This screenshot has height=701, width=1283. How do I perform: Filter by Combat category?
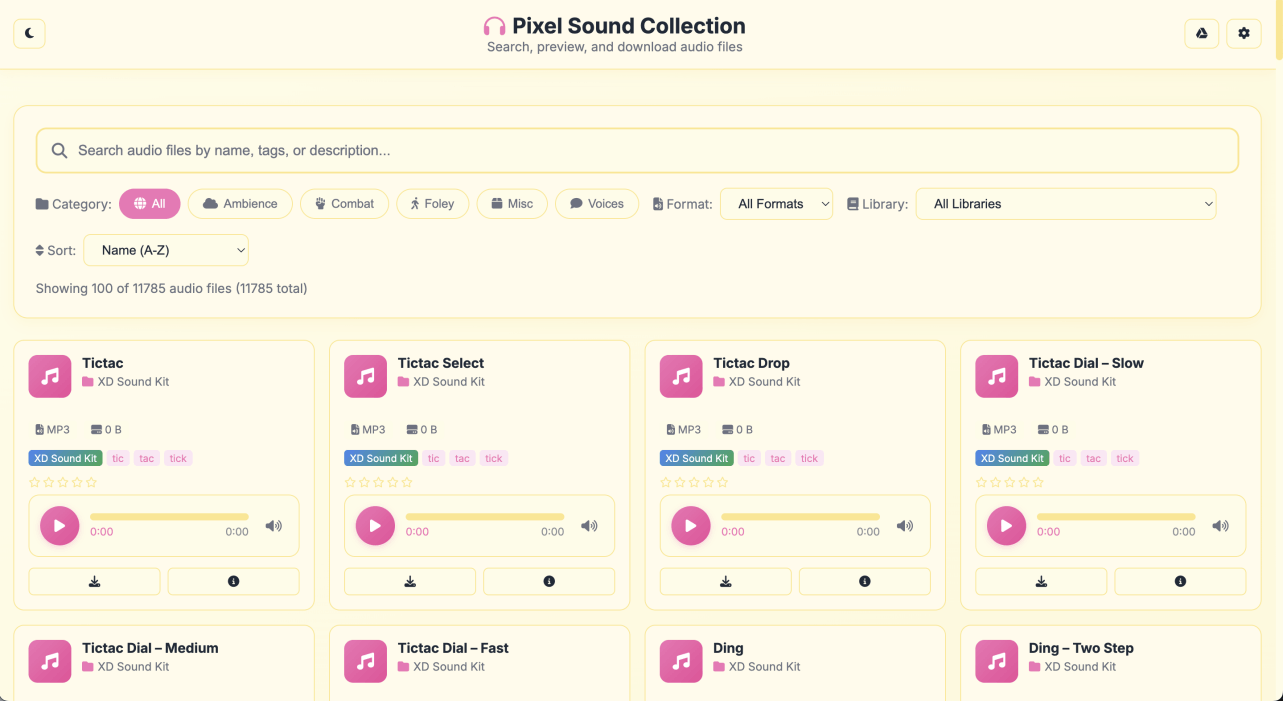[x=344, y=204]
